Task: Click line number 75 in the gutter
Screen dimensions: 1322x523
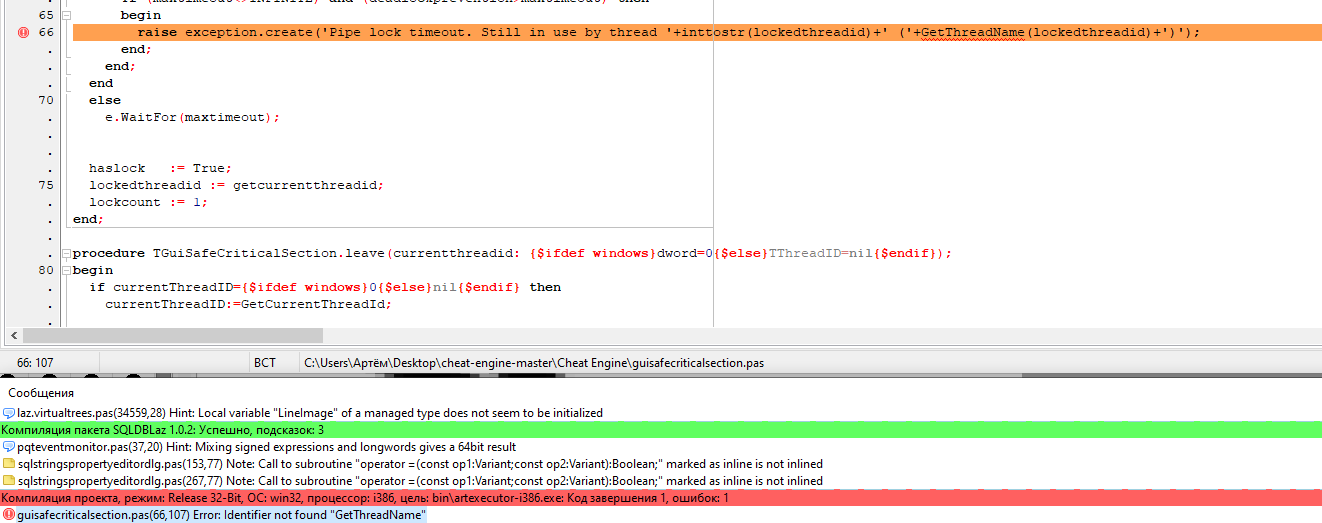Action: (46, 185)
